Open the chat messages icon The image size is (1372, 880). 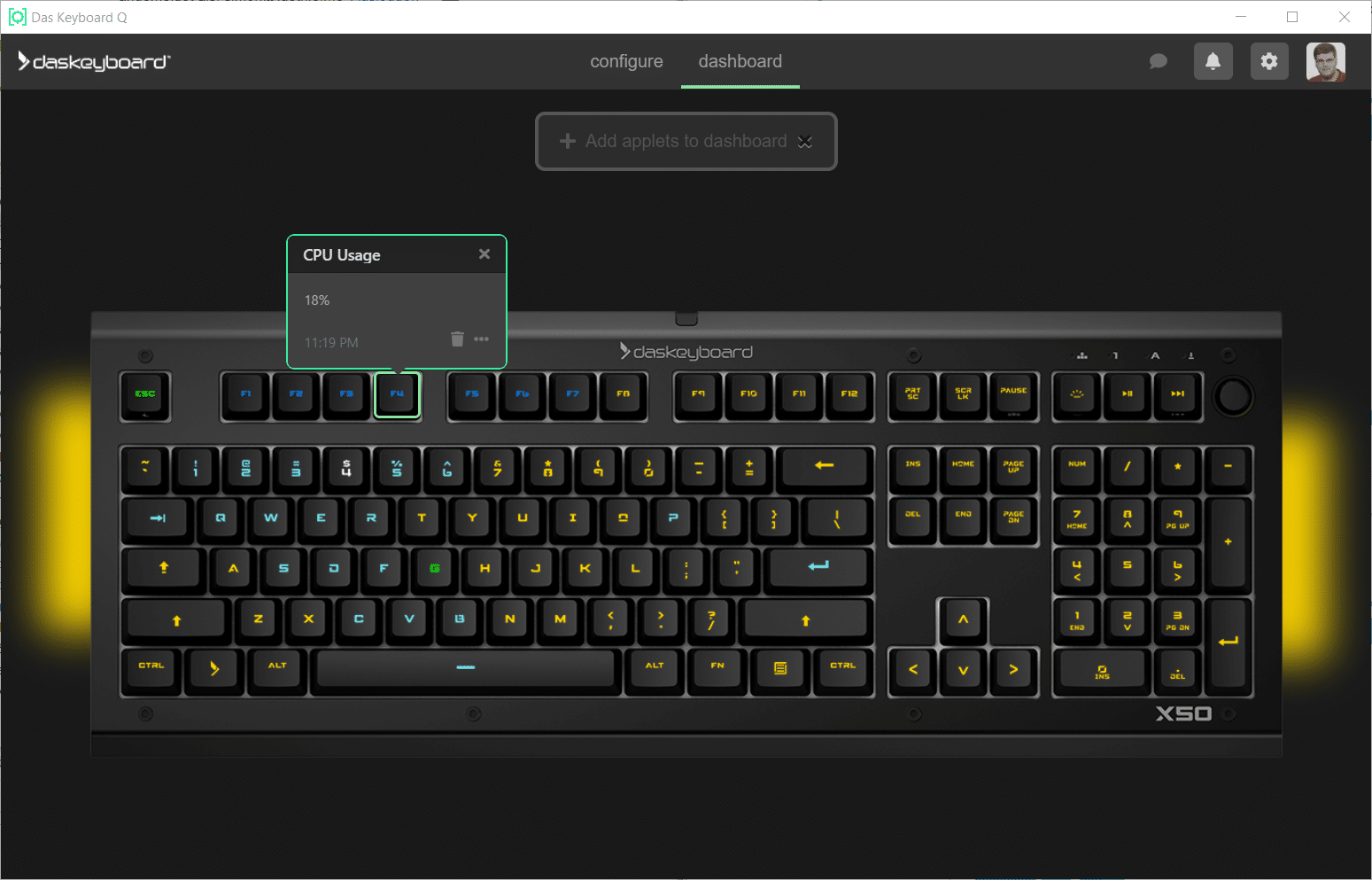point(1158,61)
